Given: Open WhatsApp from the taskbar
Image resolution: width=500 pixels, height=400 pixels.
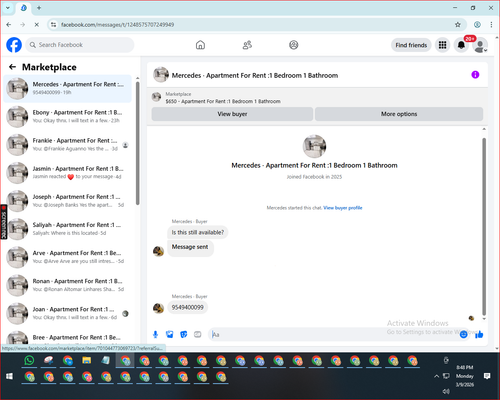Looking at the screenshot, I should pos(29,360).
